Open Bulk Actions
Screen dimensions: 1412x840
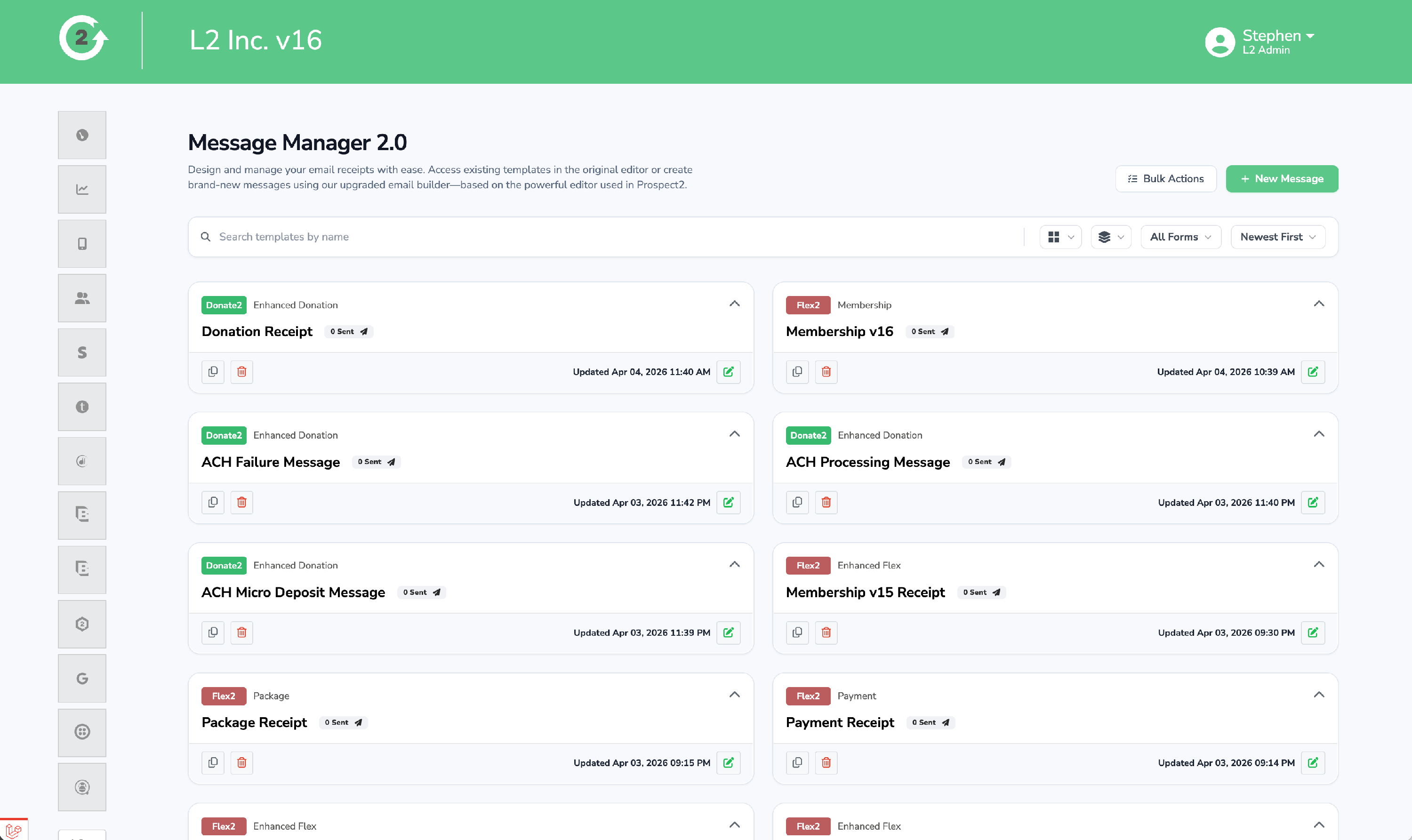point(1165,179)
